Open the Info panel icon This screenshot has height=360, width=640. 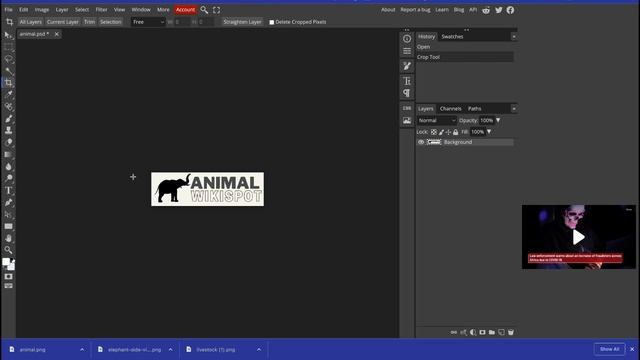[x=407, y=39]
